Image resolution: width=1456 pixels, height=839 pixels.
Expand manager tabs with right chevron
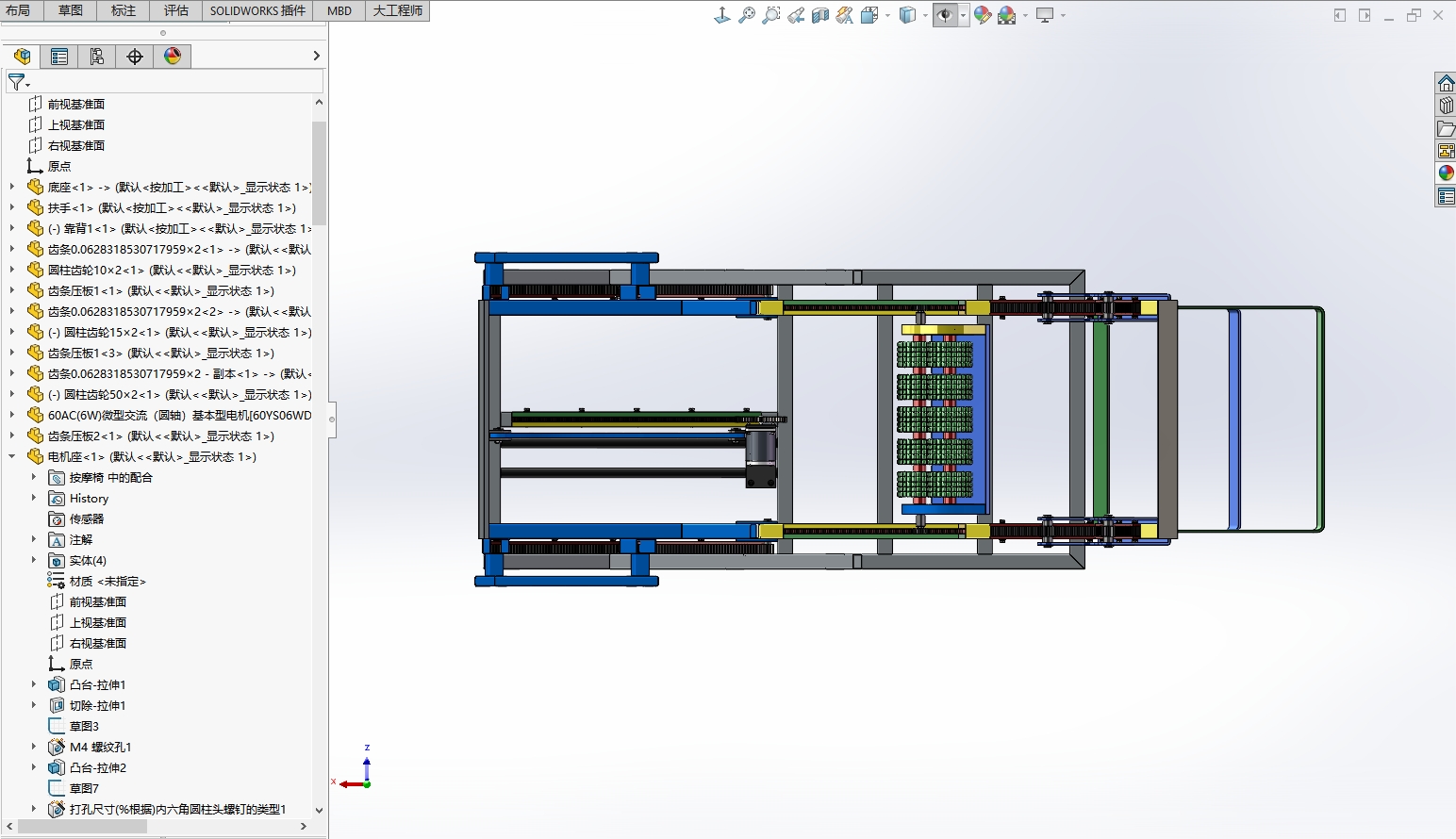(x=316, y=57)
